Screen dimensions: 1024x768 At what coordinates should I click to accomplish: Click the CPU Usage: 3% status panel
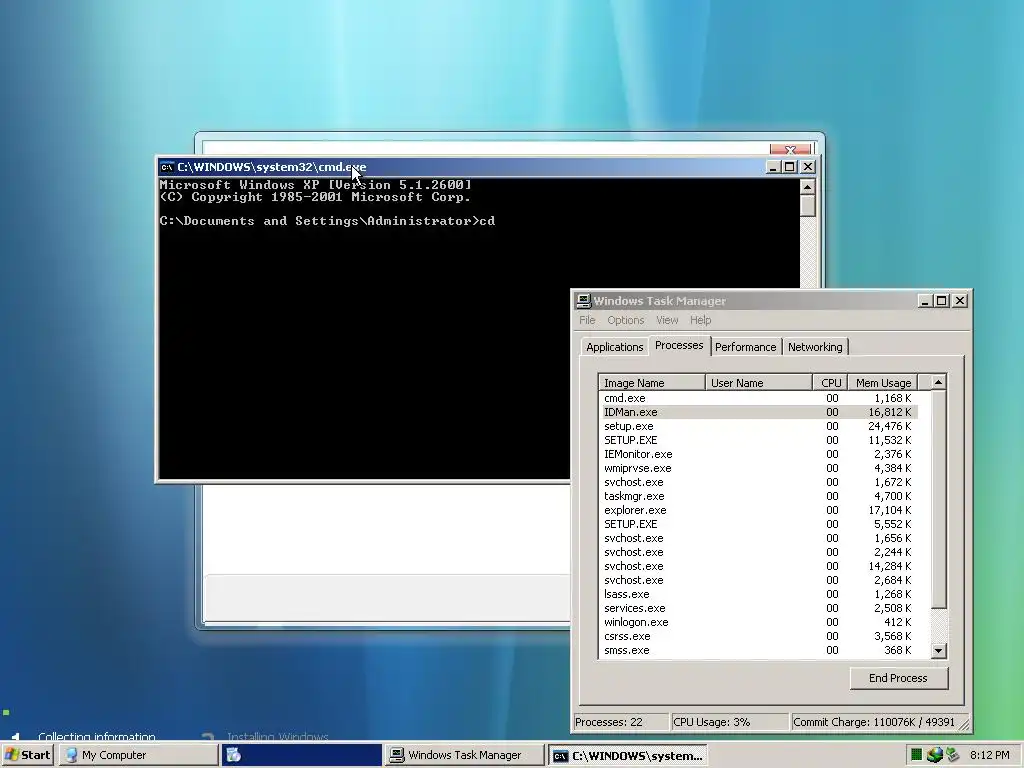point(729,722)
